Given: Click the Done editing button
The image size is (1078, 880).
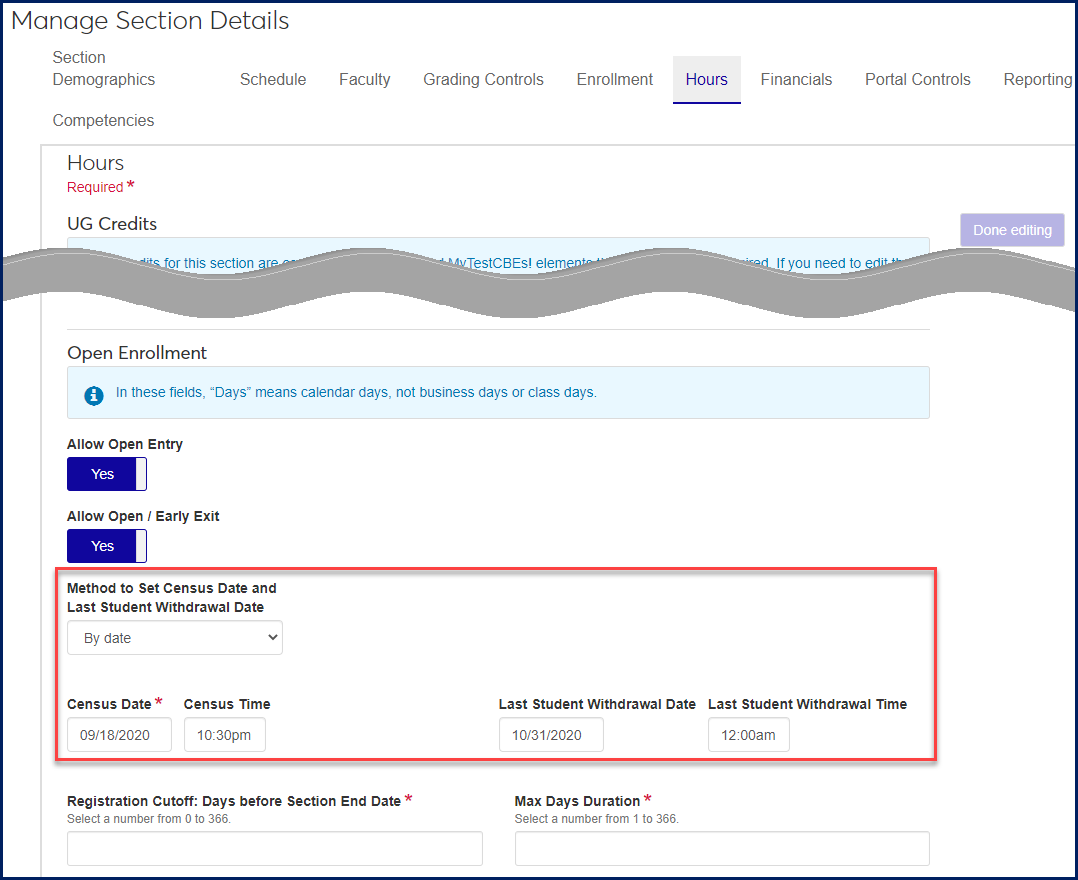Looking at the screenshot, I should click(1011, 229).
